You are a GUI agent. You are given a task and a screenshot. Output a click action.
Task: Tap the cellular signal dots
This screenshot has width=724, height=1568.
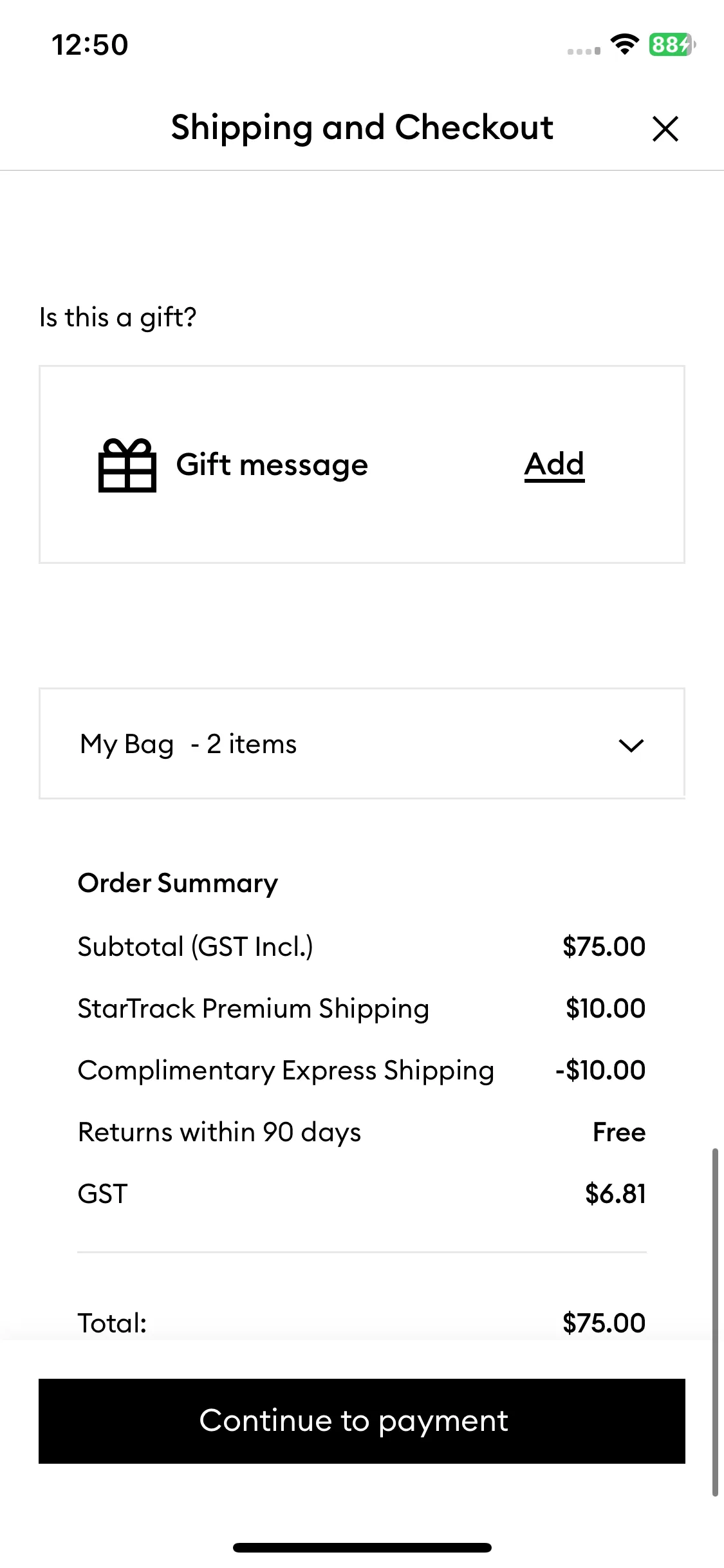coord(584,51)
